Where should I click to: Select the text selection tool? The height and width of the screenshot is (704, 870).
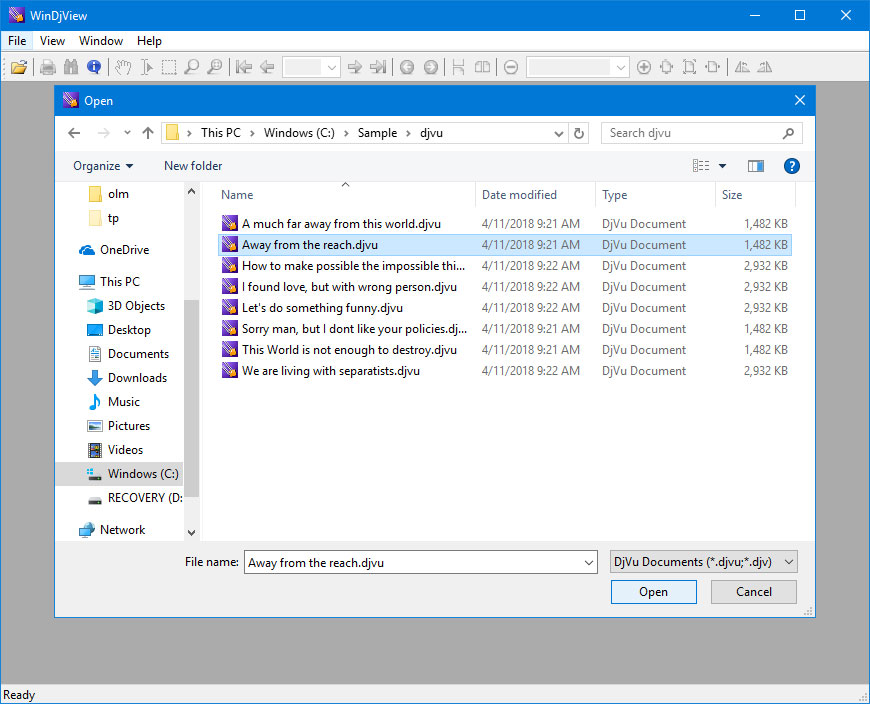(x=146, y=68)
